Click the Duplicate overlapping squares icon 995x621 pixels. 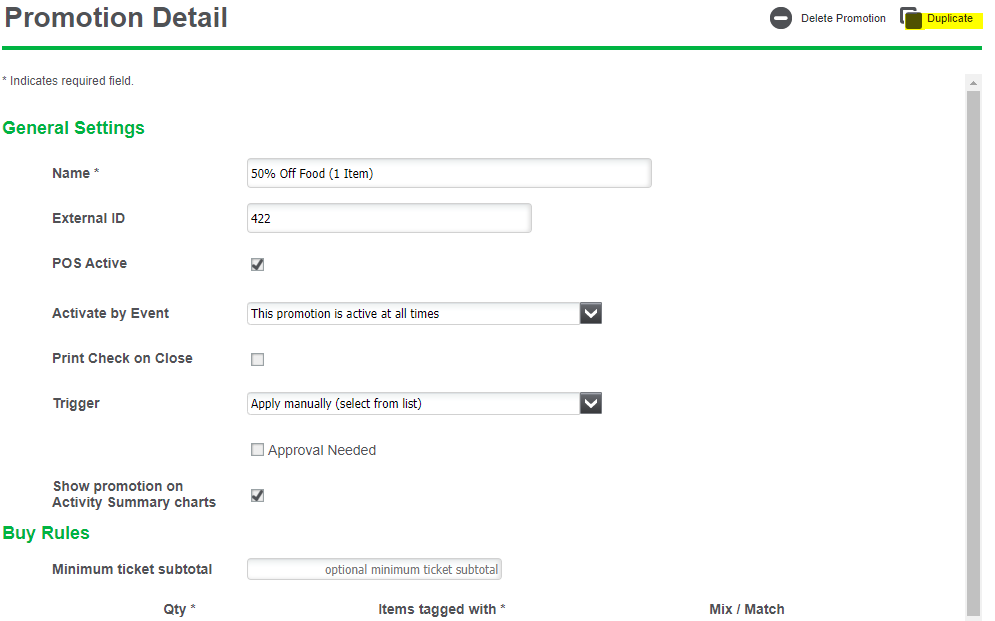pyautogui.click(x=910, y=18)
